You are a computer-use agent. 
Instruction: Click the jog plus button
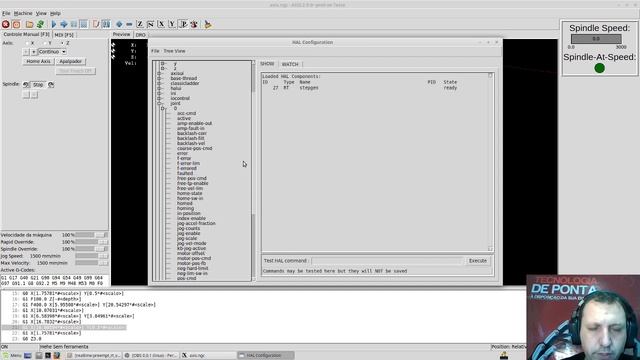(34, 52)
